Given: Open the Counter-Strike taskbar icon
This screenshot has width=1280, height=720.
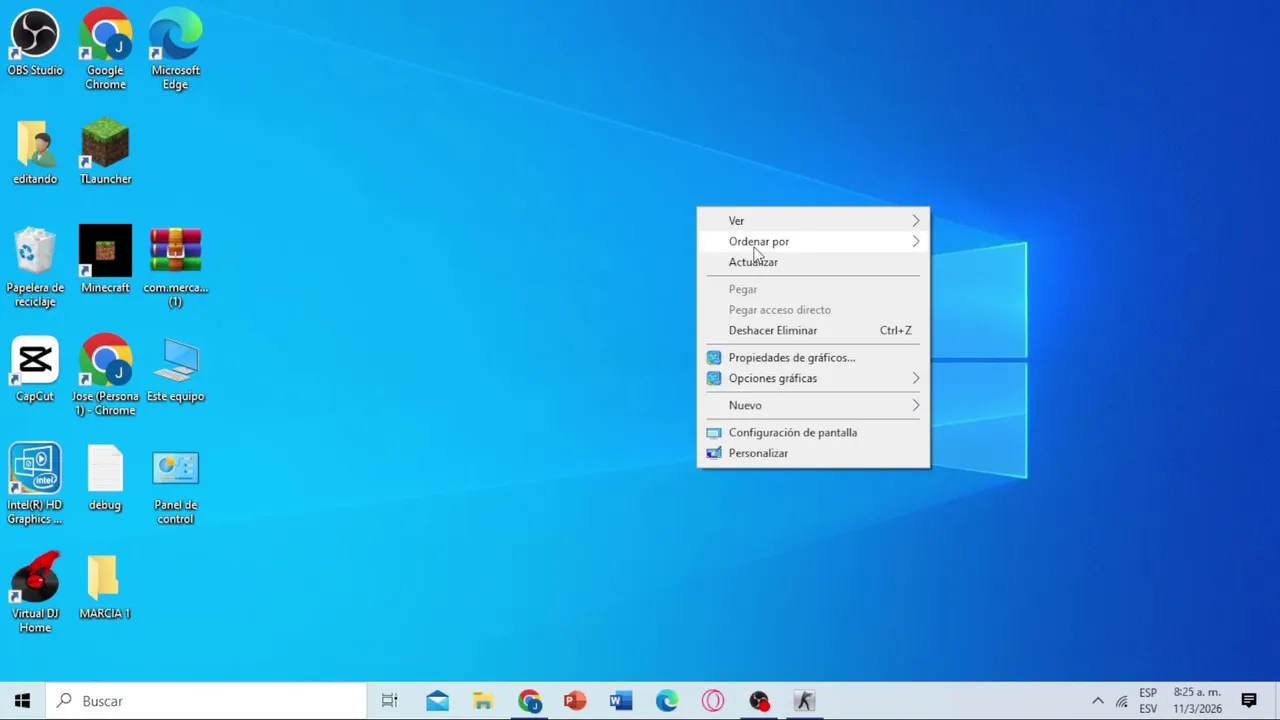Looking at the screenshot, I should click(x=805, y=701).
